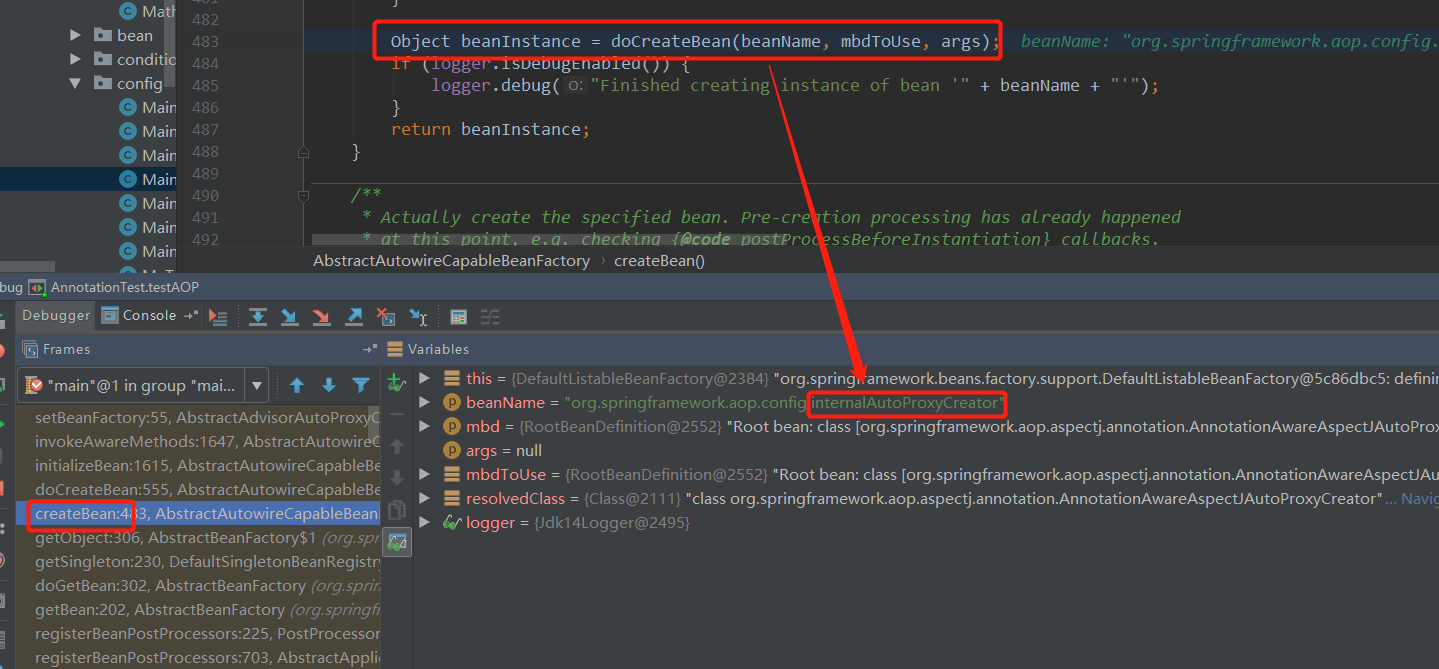
Task: Click the Step Over debugger icon
Action: [258, 317]
